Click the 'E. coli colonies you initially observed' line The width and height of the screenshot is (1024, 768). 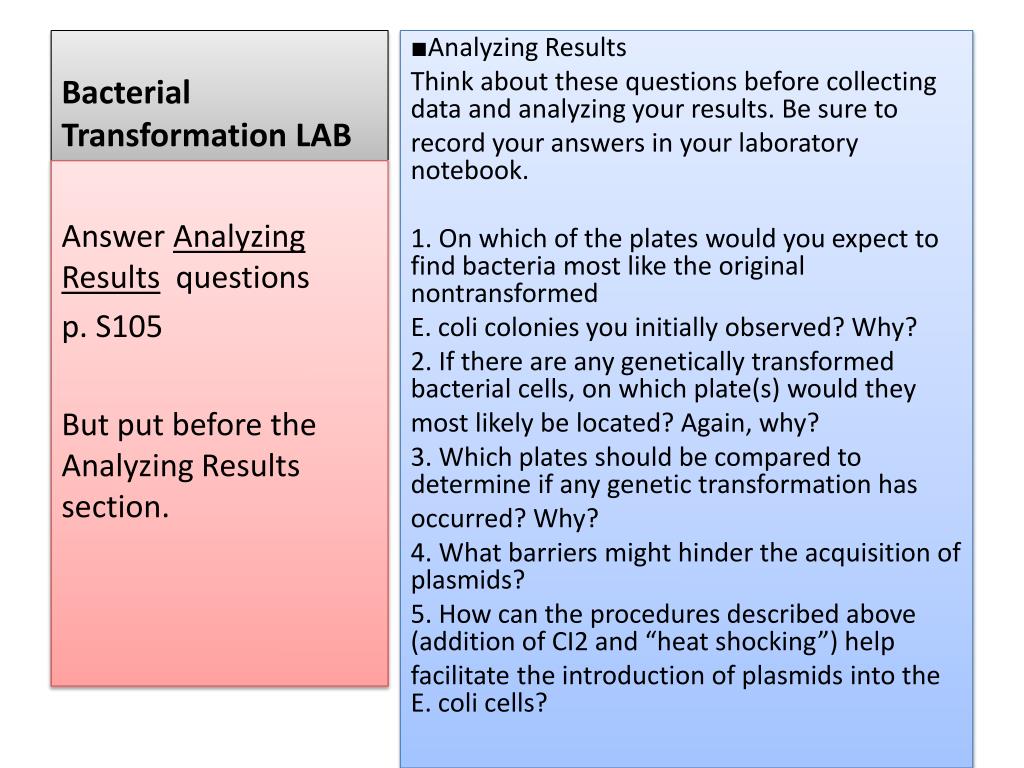point(664,327)
